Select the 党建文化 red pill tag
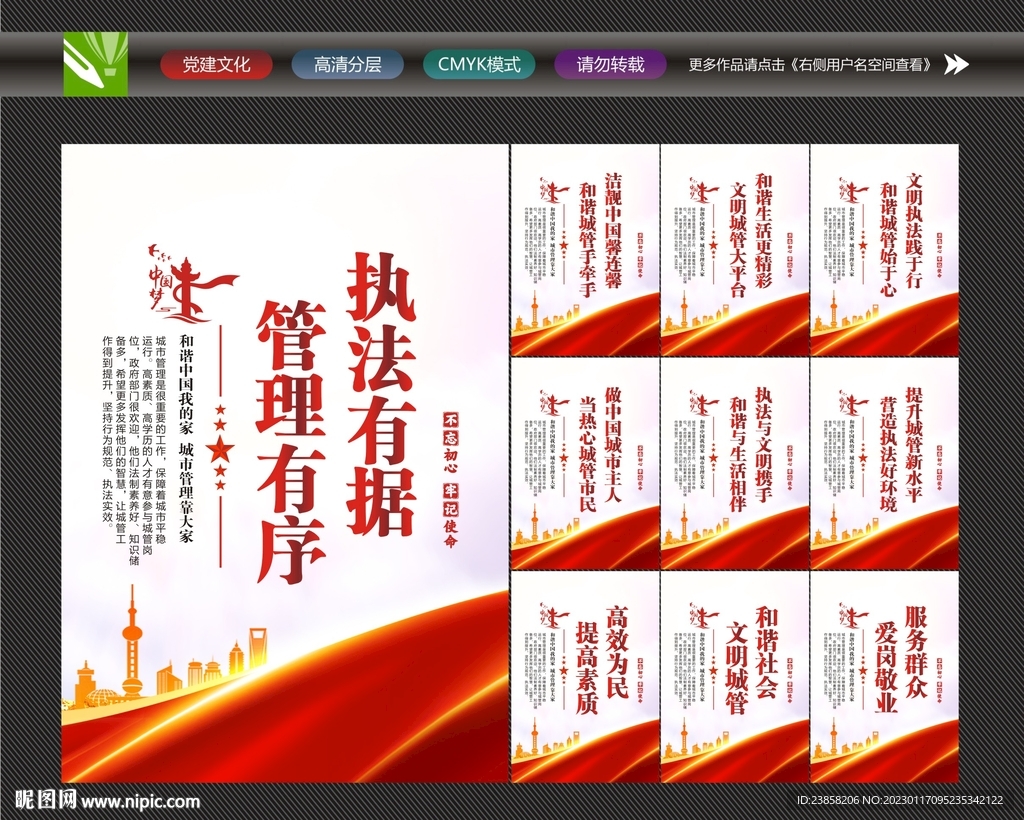The height and width of the screenshot is (820, 1024). pos(216,65)
